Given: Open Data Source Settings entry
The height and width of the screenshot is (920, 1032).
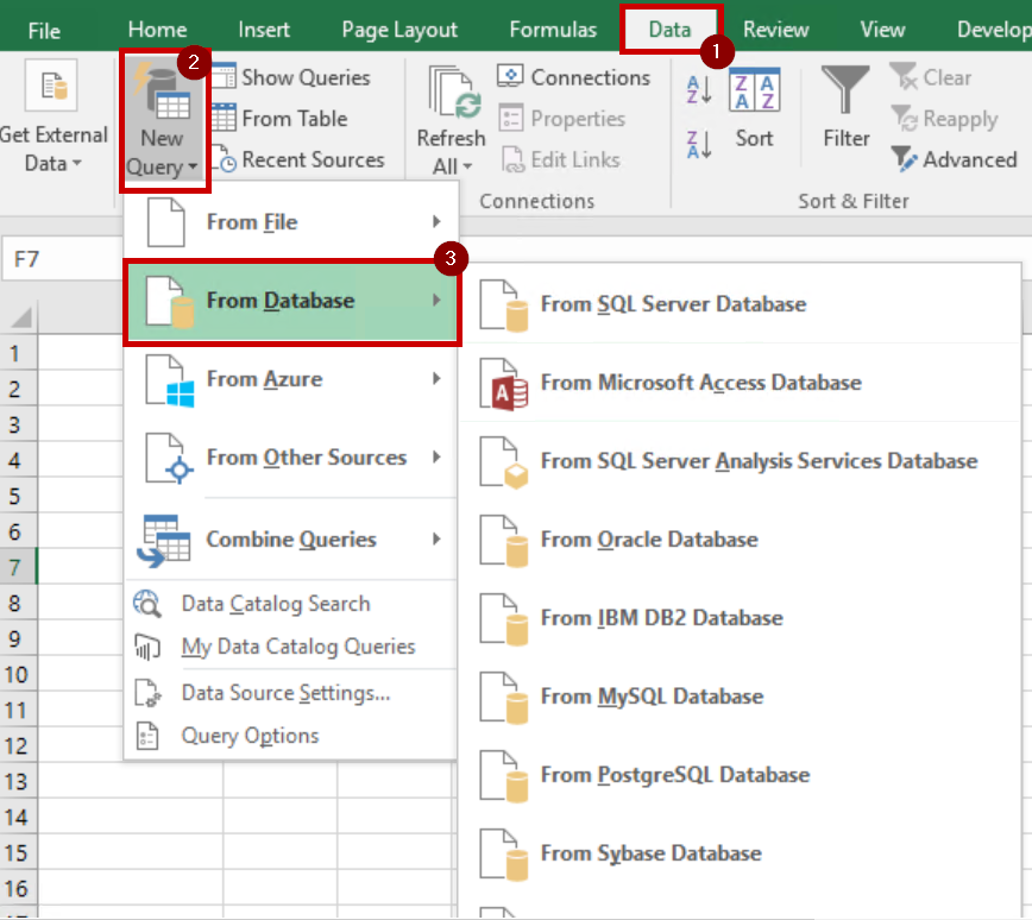Looking at the screenshot, I should click(290, 693).
